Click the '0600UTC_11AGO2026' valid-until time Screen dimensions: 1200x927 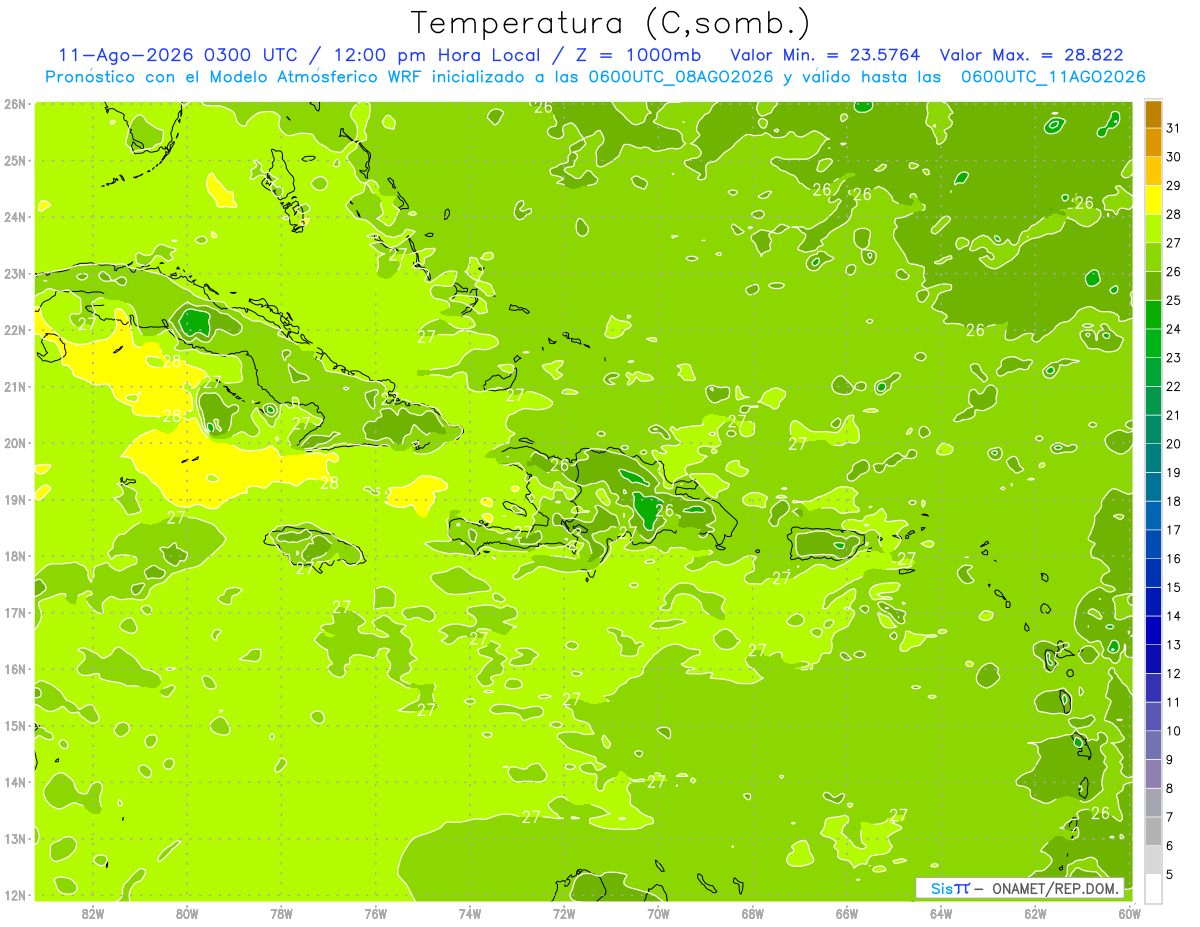[x=1053, y=77]
